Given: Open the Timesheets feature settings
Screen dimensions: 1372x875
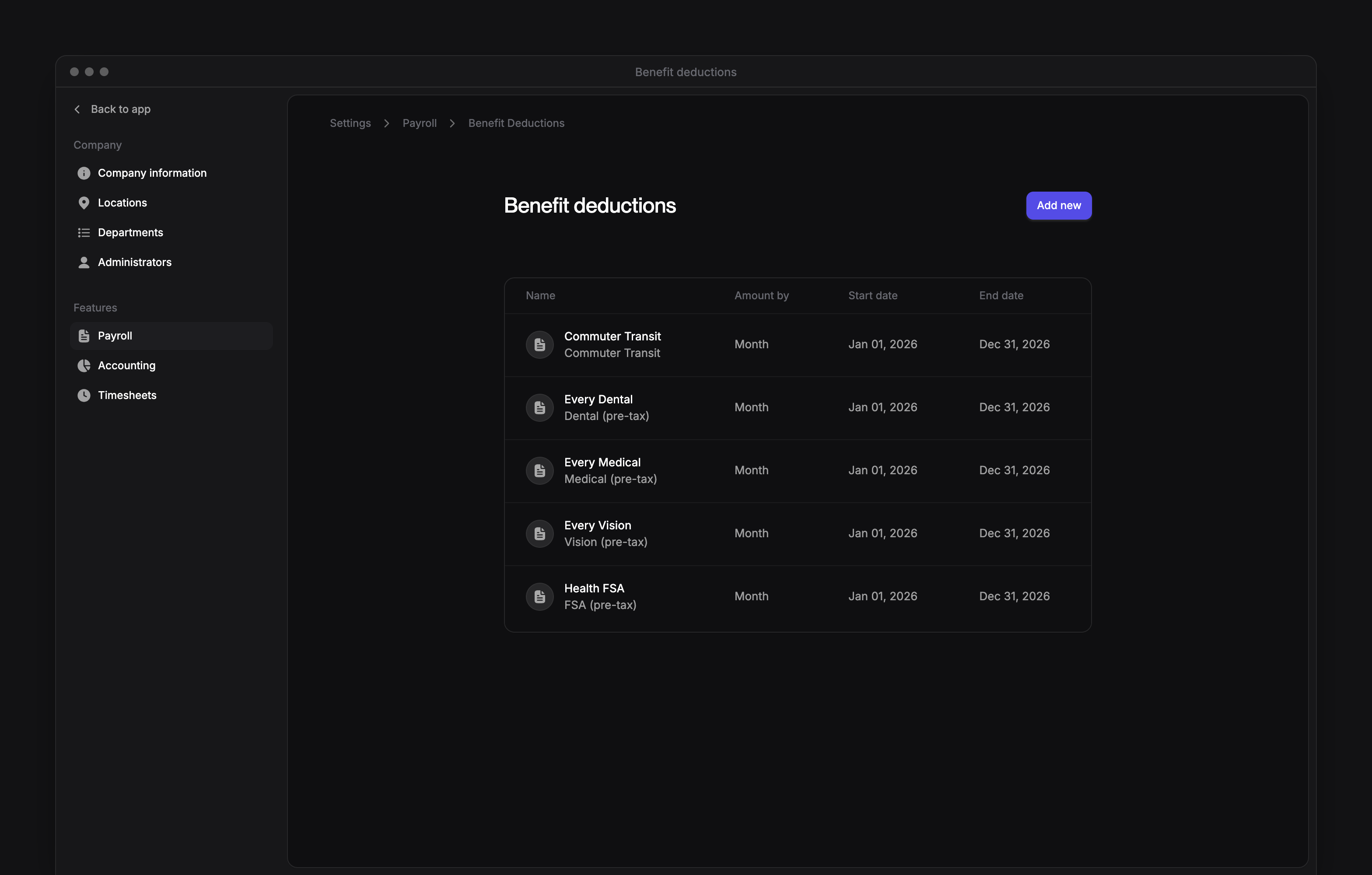Looking at the screenshot, I should point(171,395).
